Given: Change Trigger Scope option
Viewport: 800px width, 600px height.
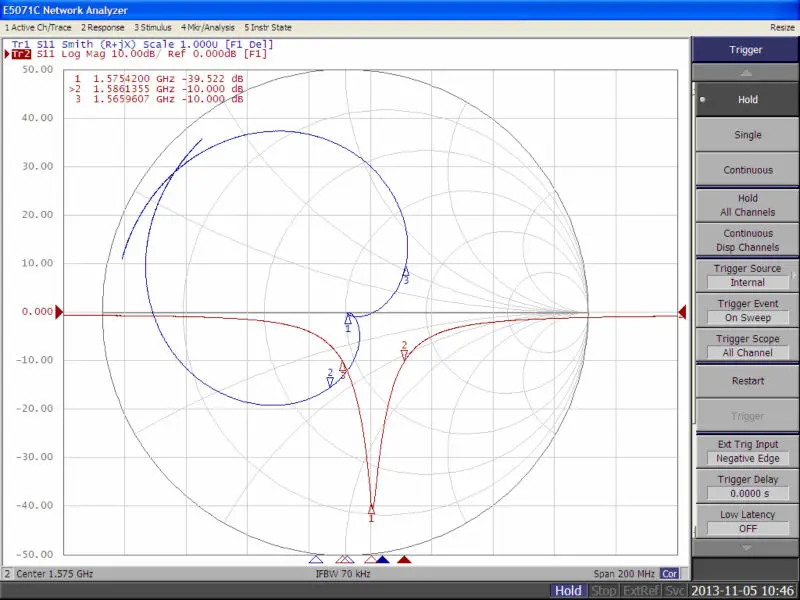Looking at the screenshot, I should coord(747,345).
